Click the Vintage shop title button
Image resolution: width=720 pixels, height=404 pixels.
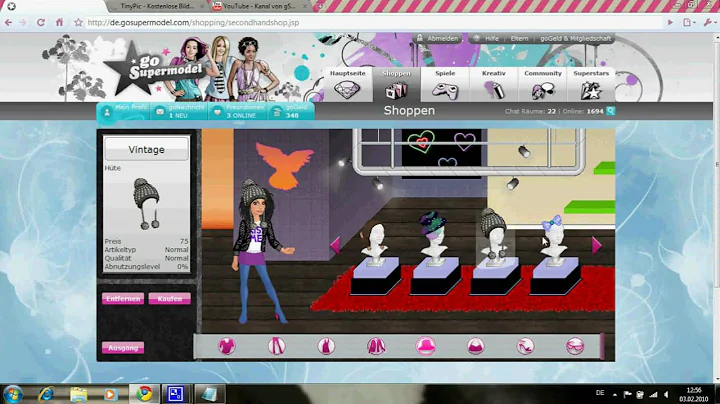[146, 150]
